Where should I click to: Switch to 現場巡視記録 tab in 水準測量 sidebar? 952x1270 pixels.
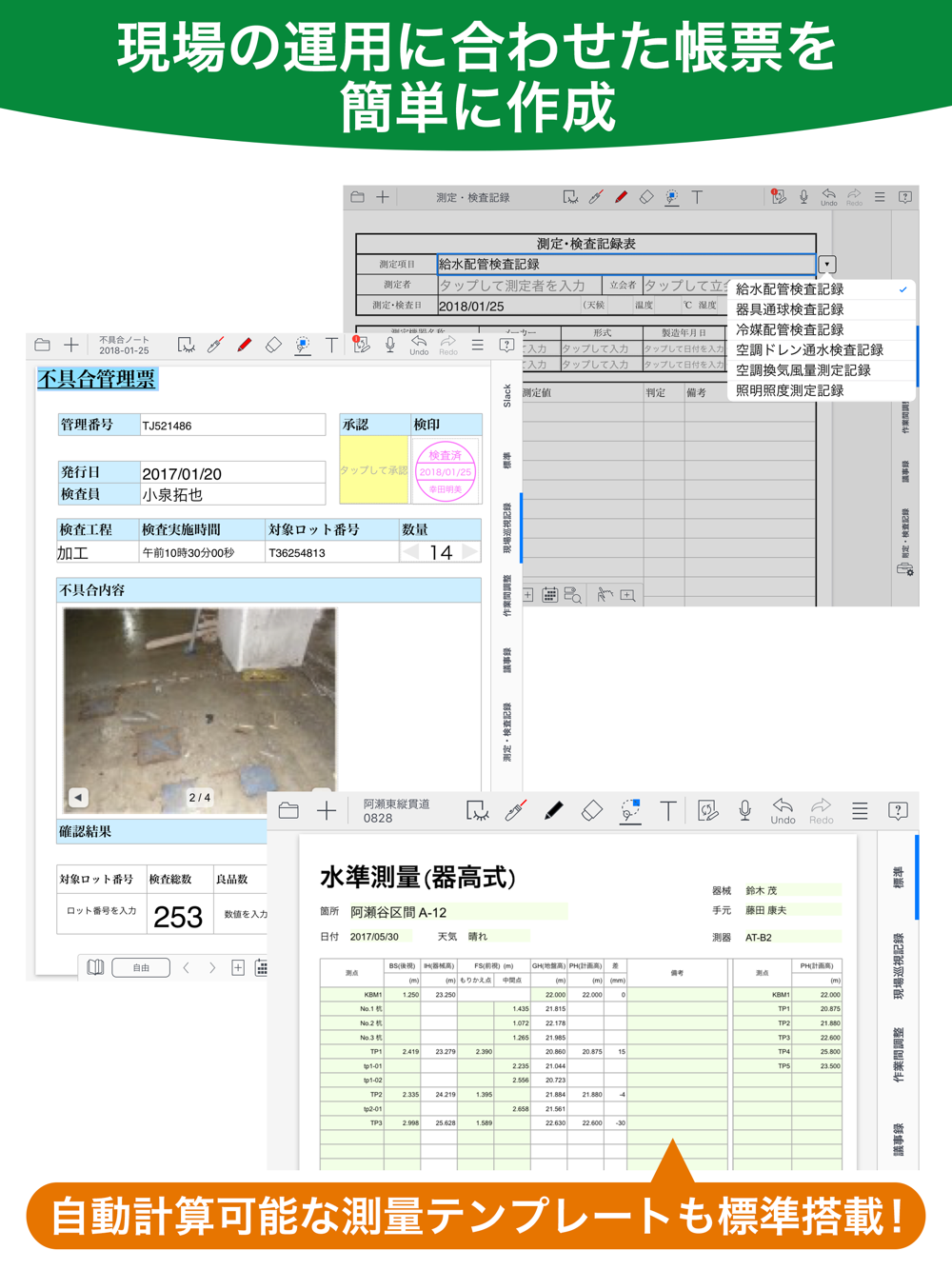pyautogui.click(x=898, y=965)
